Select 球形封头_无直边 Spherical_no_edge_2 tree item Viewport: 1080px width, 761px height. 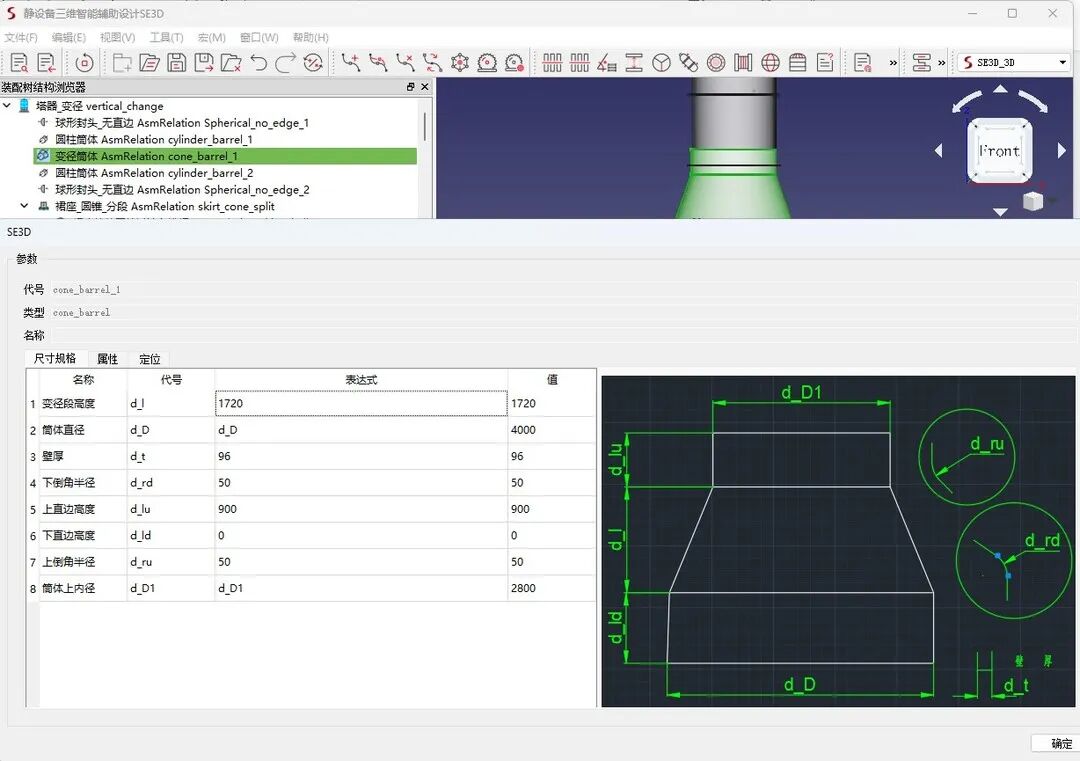coord(183,189)
